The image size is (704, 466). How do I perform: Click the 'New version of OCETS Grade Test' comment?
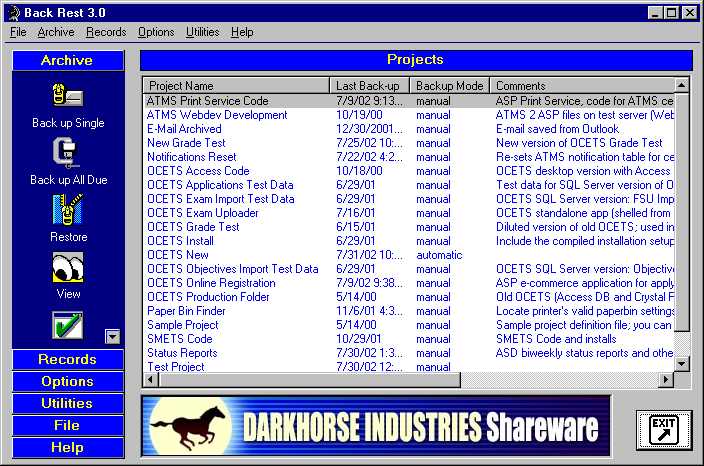coord(579,143)
